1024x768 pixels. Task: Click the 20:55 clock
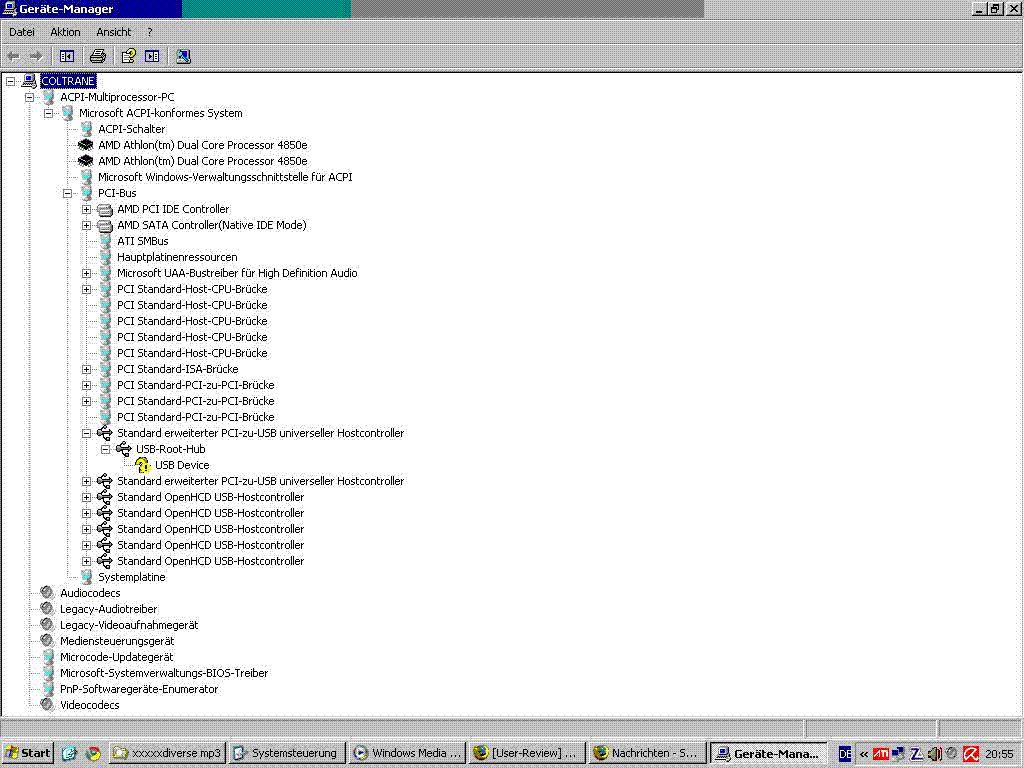pos(999,754)
